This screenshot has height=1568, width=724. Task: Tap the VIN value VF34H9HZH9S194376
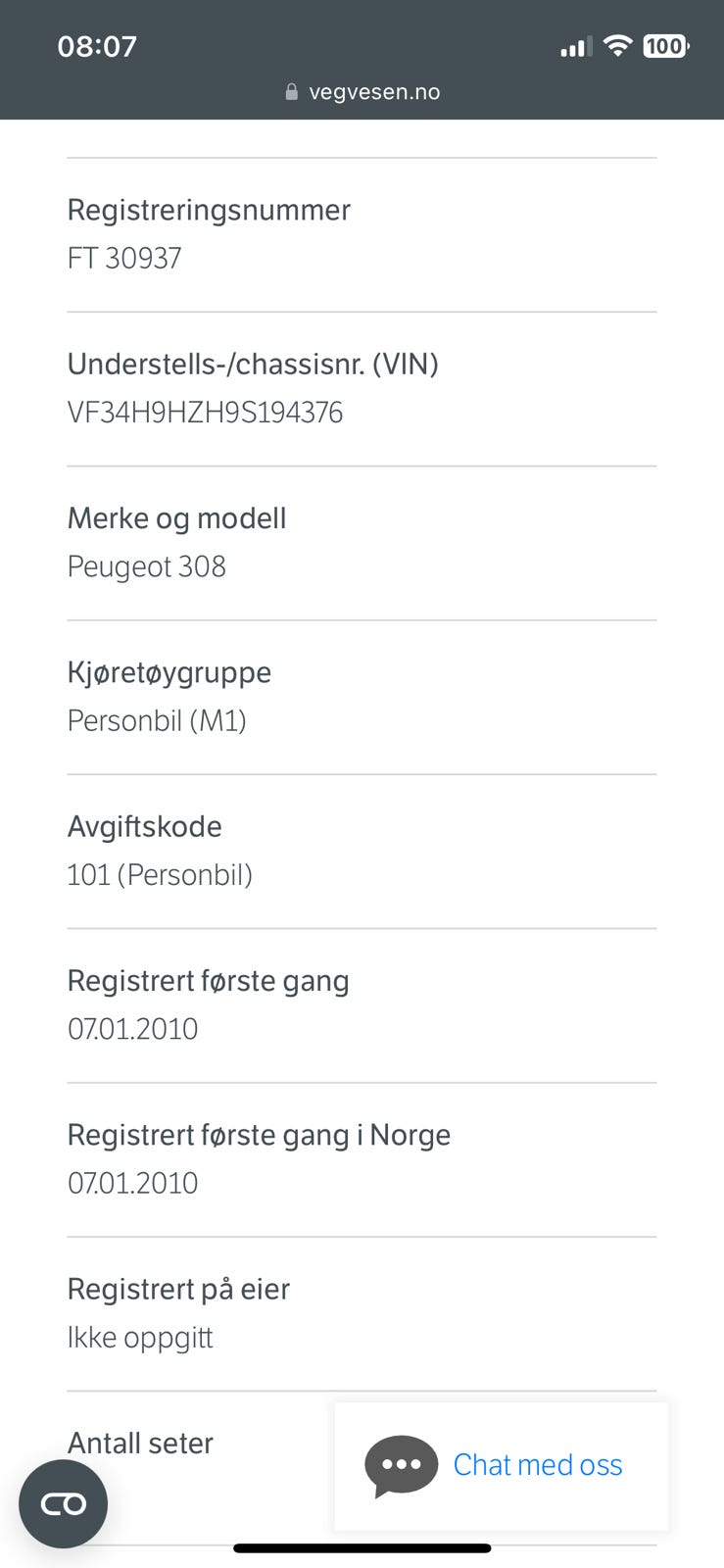tap(205, 413)
